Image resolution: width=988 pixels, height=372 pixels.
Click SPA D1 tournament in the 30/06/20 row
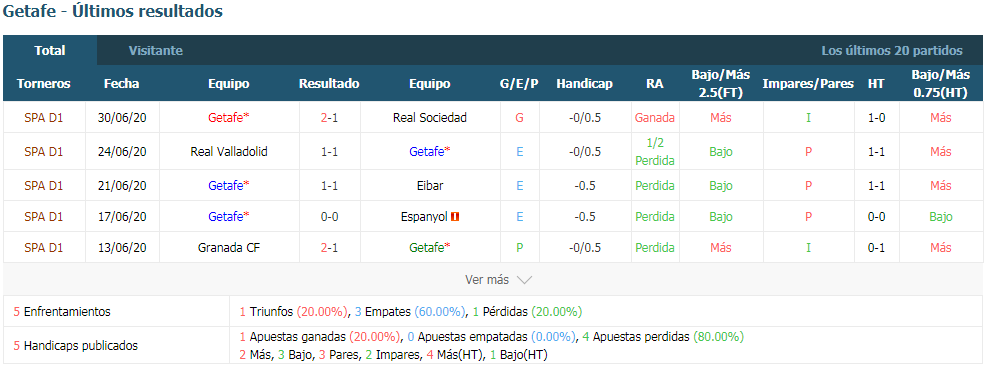pos(43,117)
